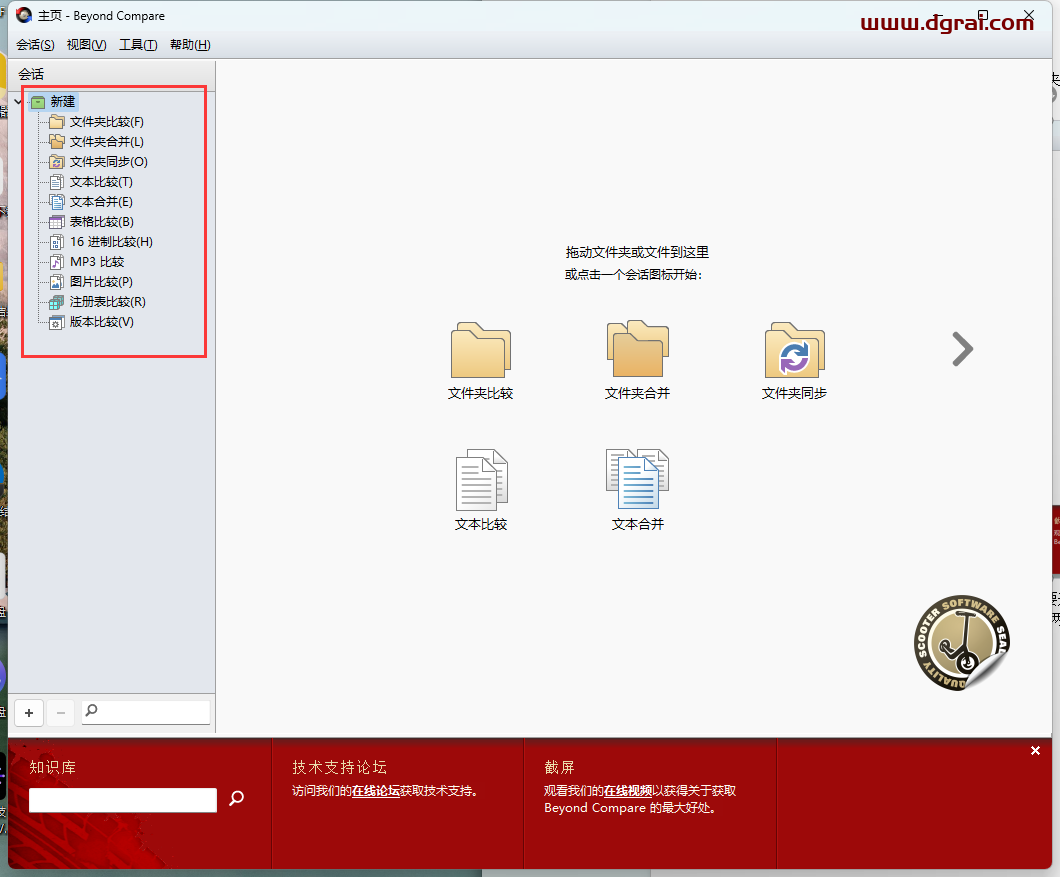This screenshot has width=1060, height=877.
Task: Close the red bottom info panel
Action: coord(1035,751)
